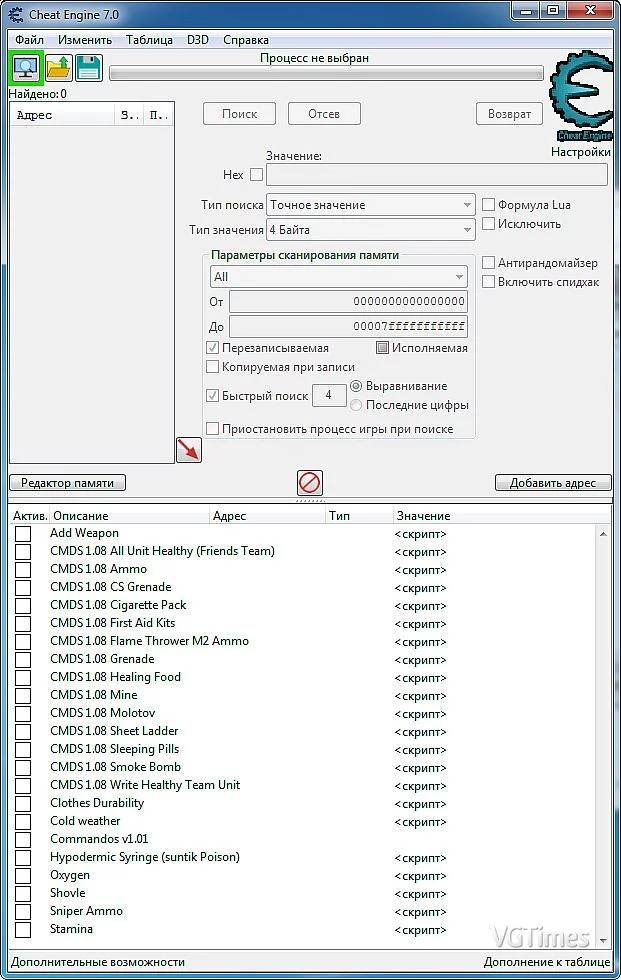Click the red clear address list icon

tap(310, 482)
